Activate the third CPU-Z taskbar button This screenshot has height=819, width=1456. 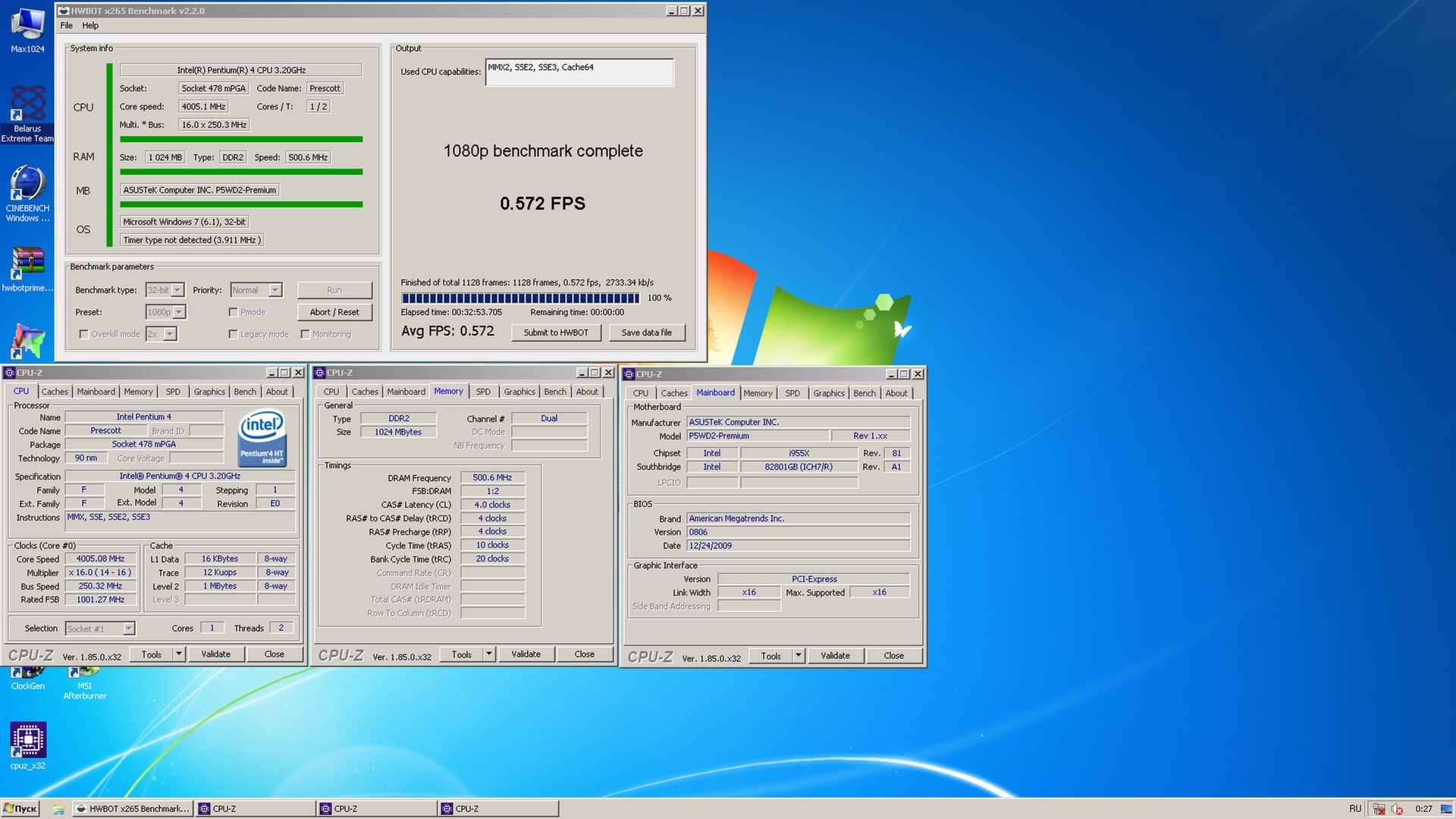point(498,808)
